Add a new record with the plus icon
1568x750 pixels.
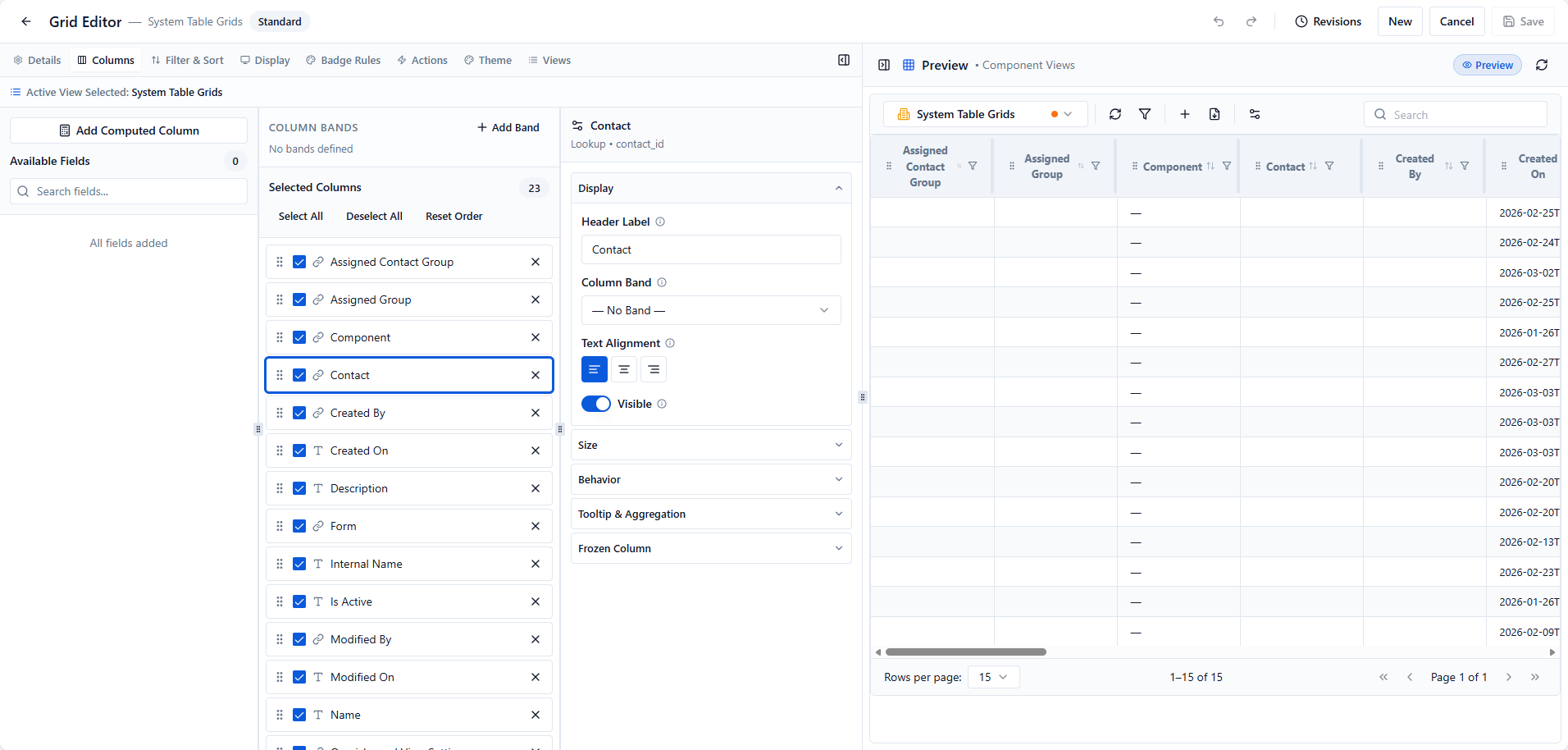tap(1185, 114)
